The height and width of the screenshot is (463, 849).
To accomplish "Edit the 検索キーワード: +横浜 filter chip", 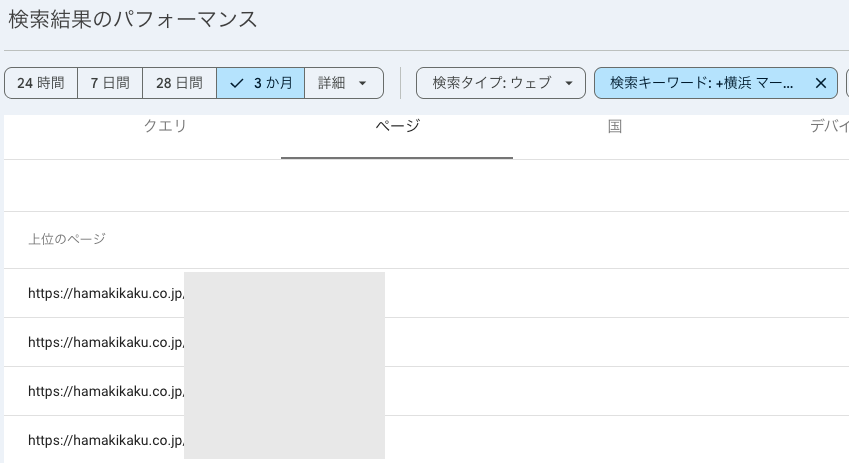I will tap(701, 83).
